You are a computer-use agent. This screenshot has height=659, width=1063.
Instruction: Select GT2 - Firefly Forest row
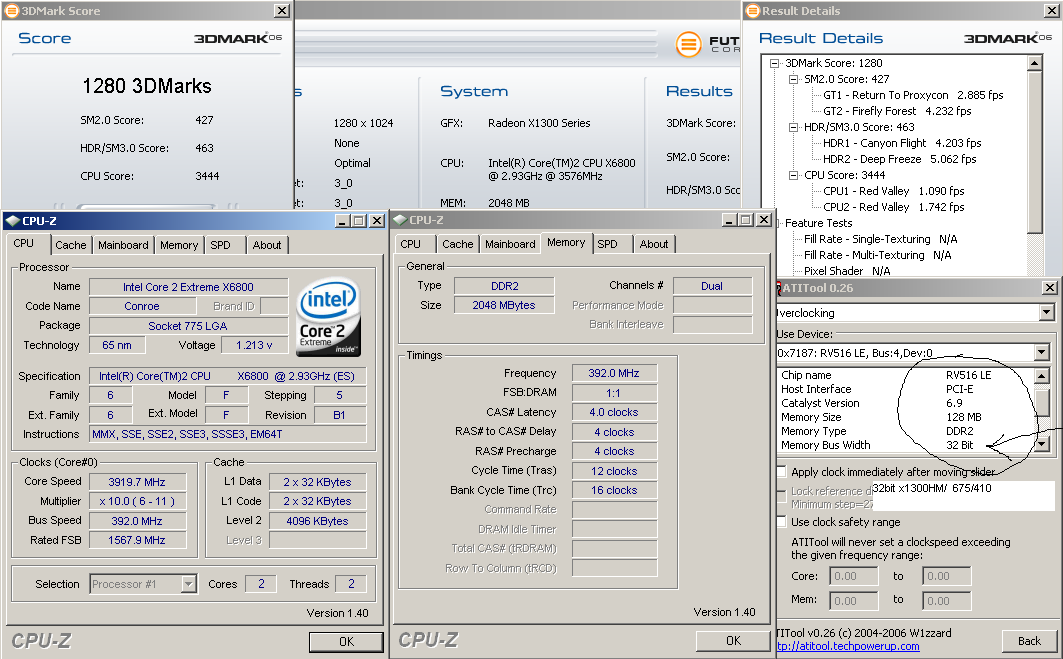(x=897, y=111)
